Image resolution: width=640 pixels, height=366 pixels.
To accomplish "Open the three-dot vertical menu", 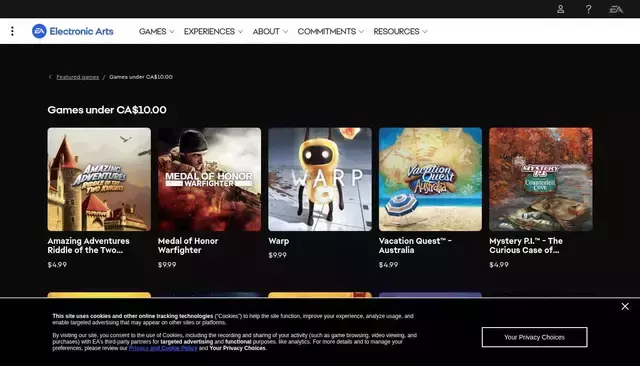I will click(12, 31).
